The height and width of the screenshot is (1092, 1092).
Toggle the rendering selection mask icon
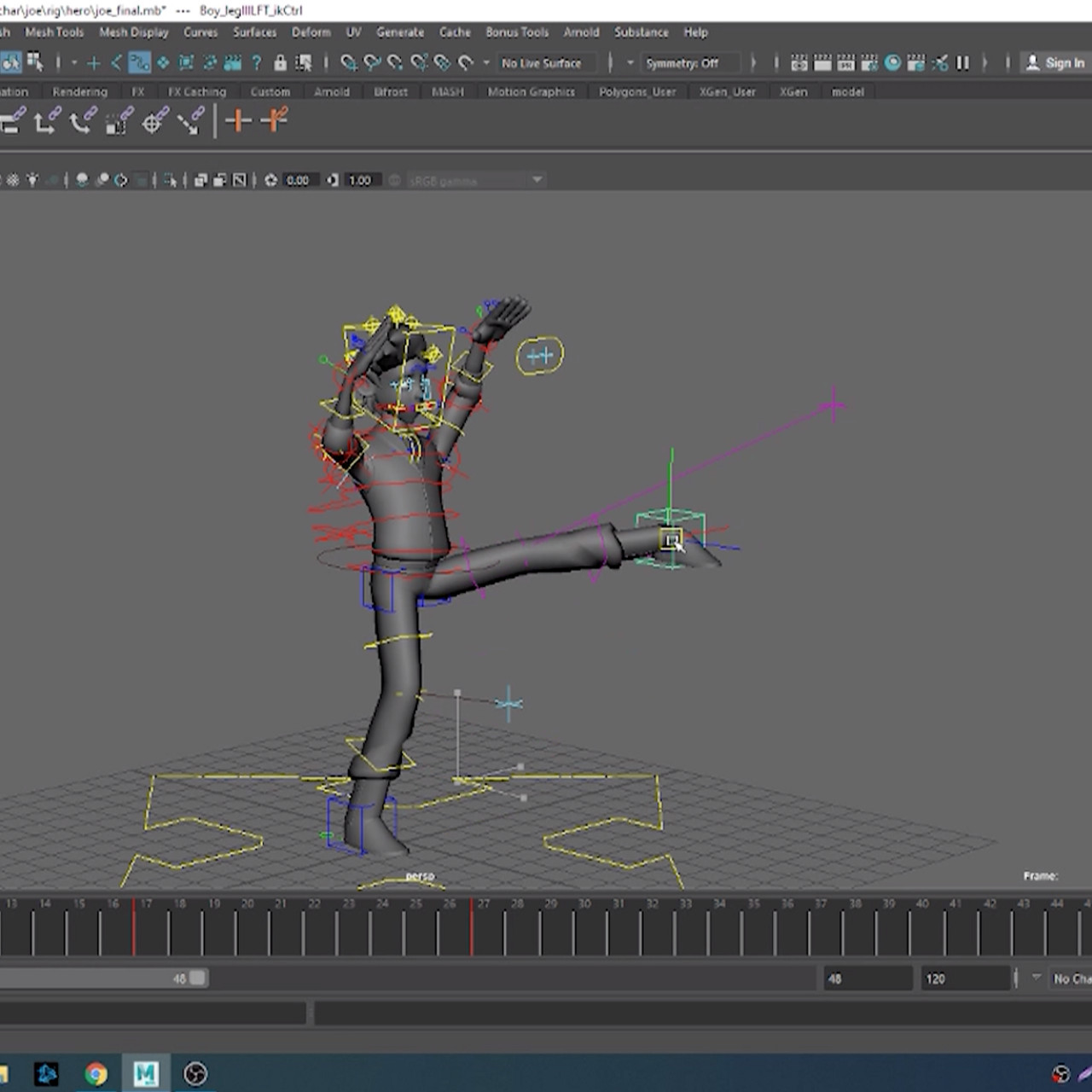pos(209,62)
